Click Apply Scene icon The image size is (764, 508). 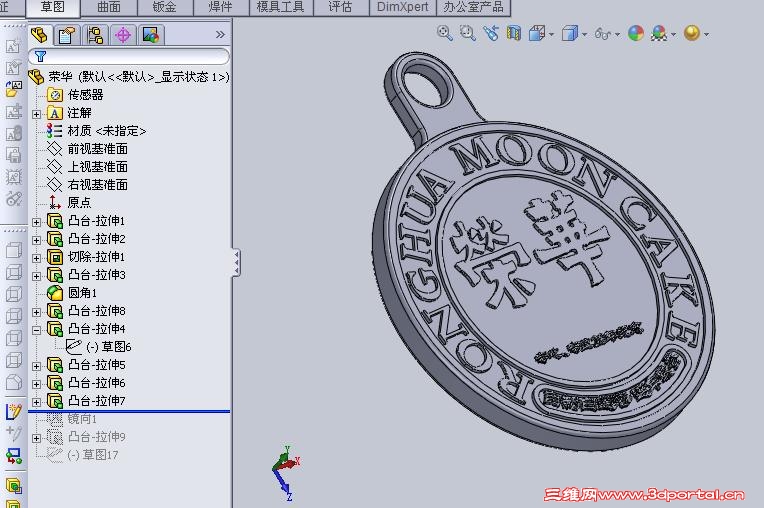click(659, 33)
